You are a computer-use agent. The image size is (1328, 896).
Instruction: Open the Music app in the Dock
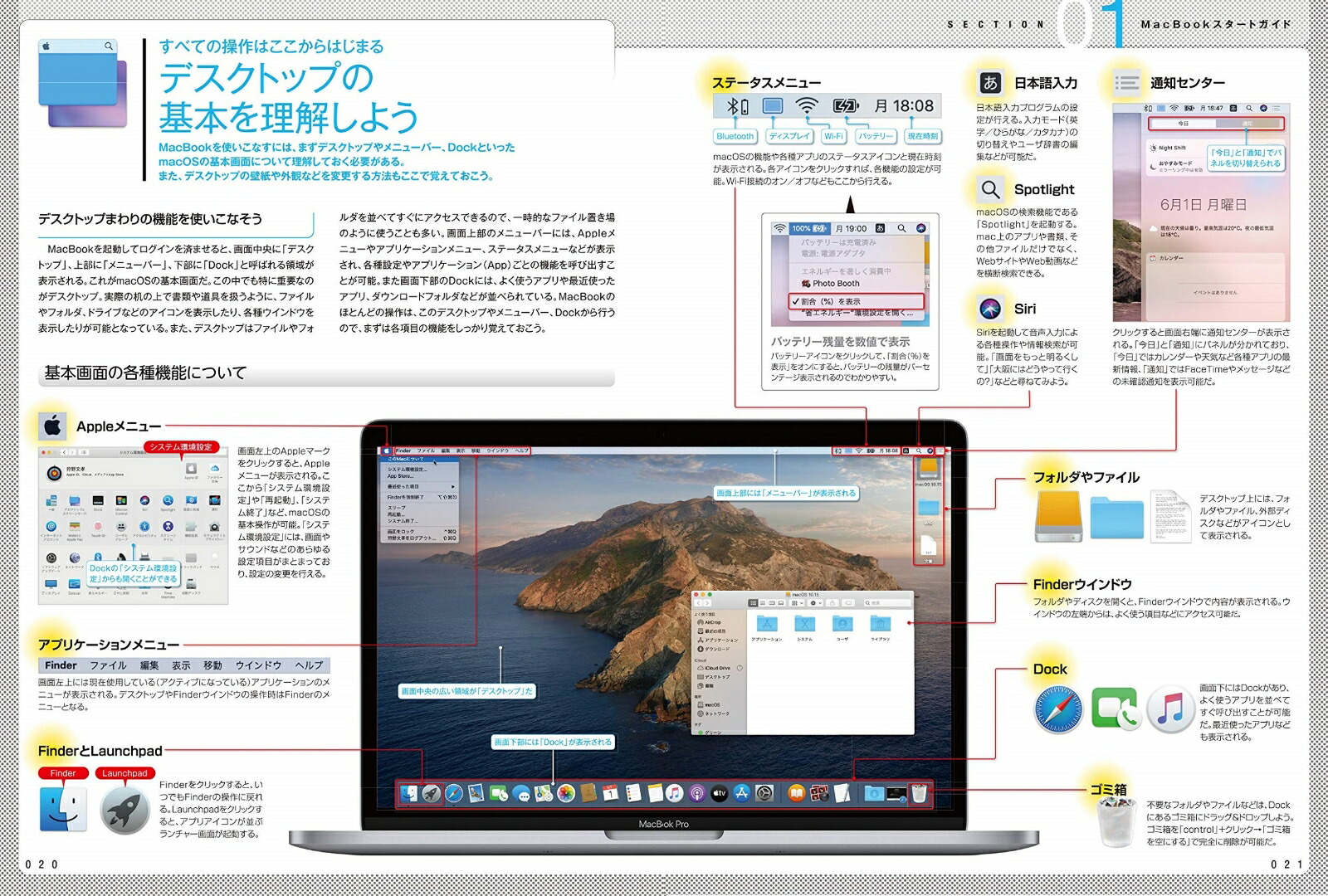pos(672,794)
